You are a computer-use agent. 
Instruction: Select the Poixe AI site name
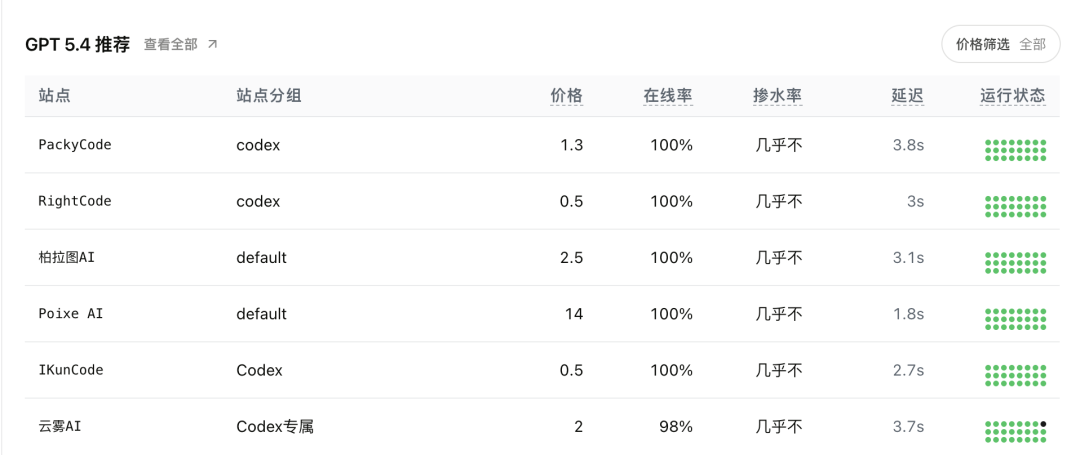point(71,313)
